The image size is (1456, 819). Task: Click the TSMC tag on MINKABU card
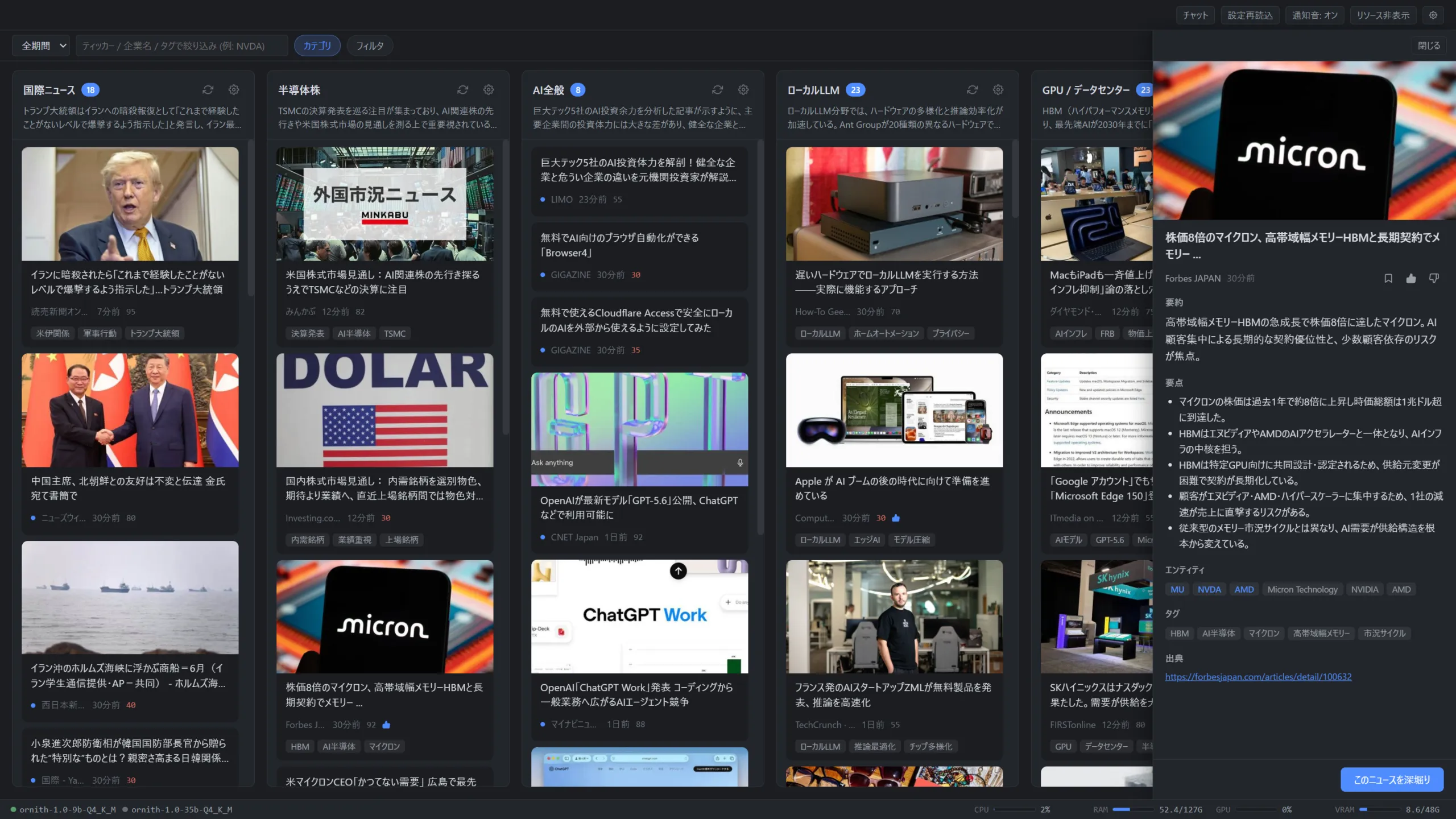pyautogui.click(x=395, y=334)
